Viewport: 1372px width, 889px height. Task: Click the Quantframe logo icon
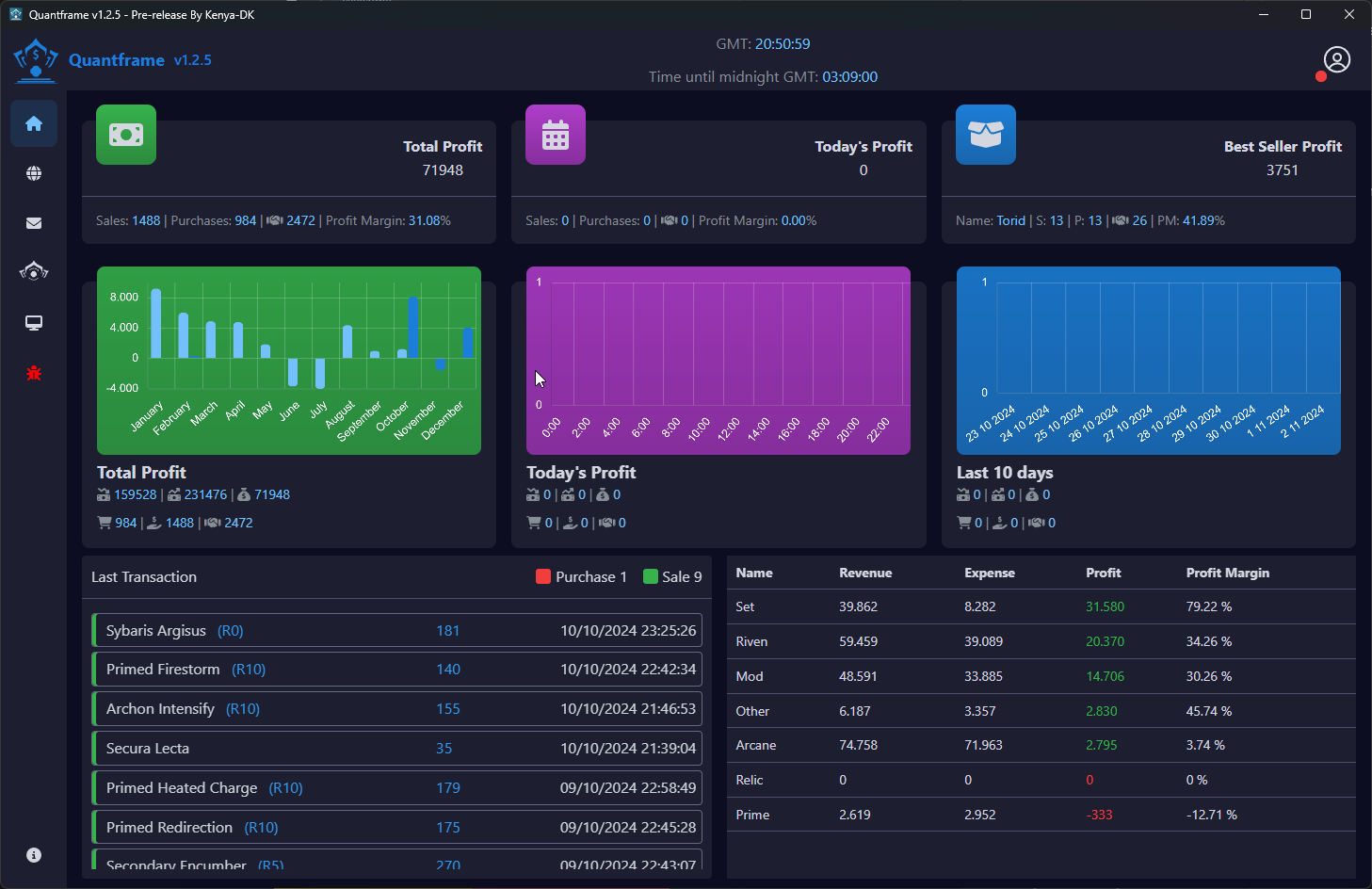tap(36, 60)
